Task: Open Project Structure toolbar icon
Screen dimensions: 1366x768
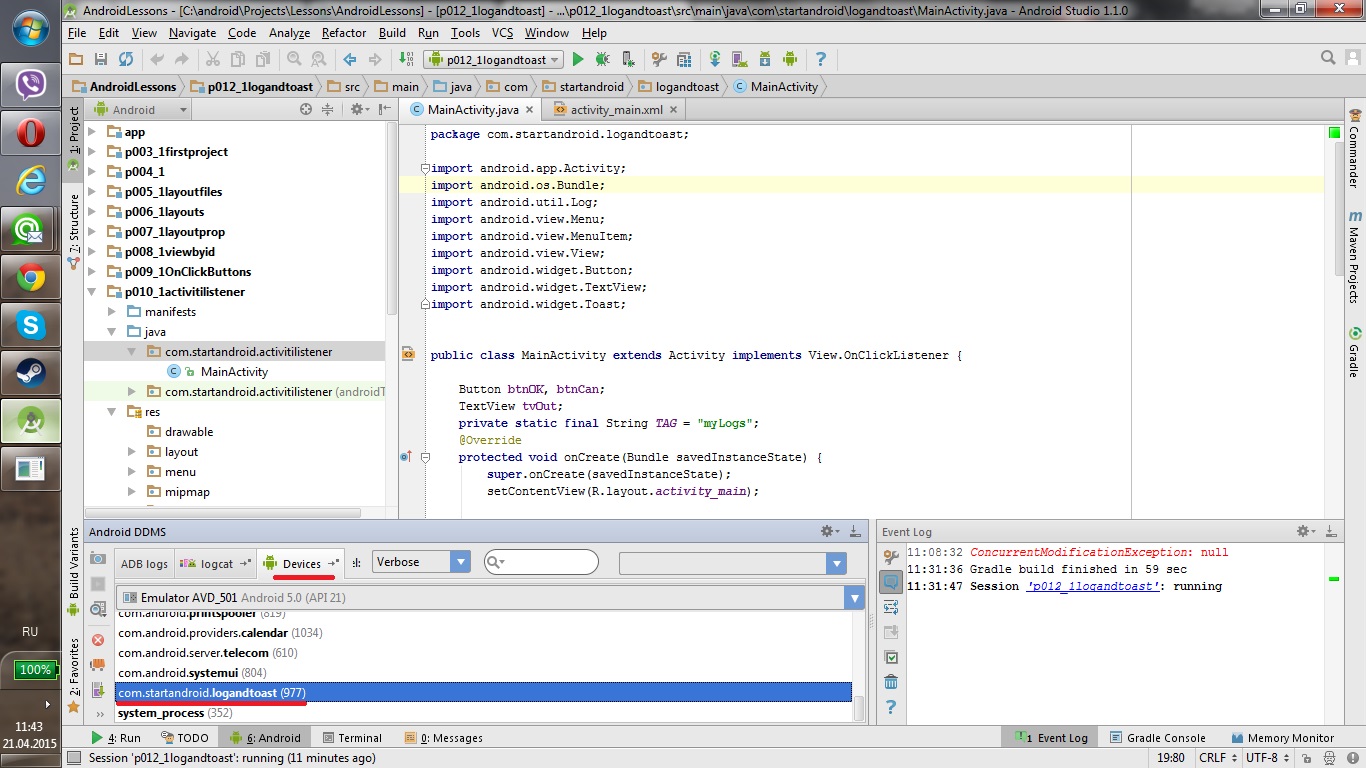Action: [684, 60]
